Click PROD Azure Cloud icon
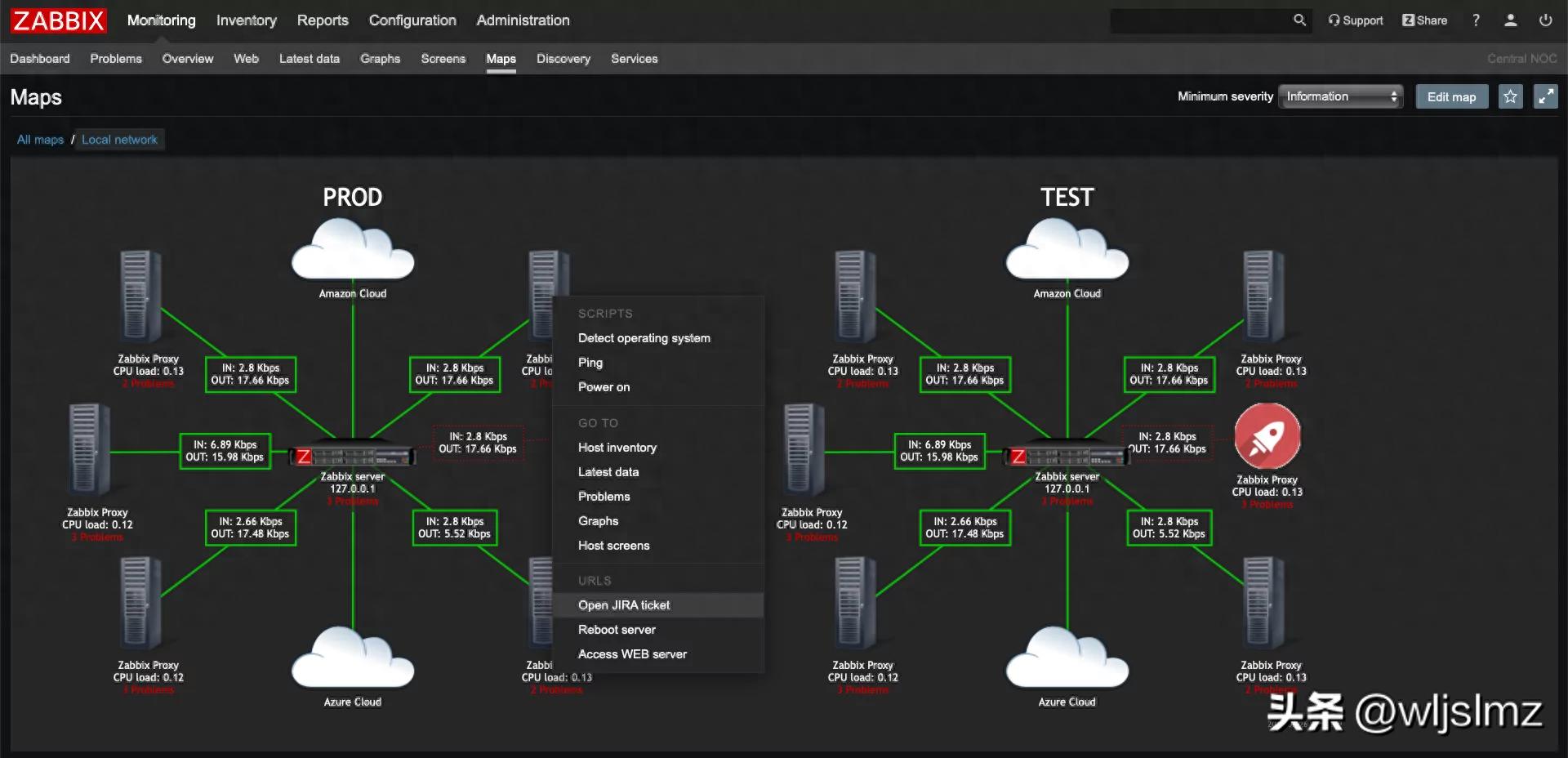 point(353,658)
